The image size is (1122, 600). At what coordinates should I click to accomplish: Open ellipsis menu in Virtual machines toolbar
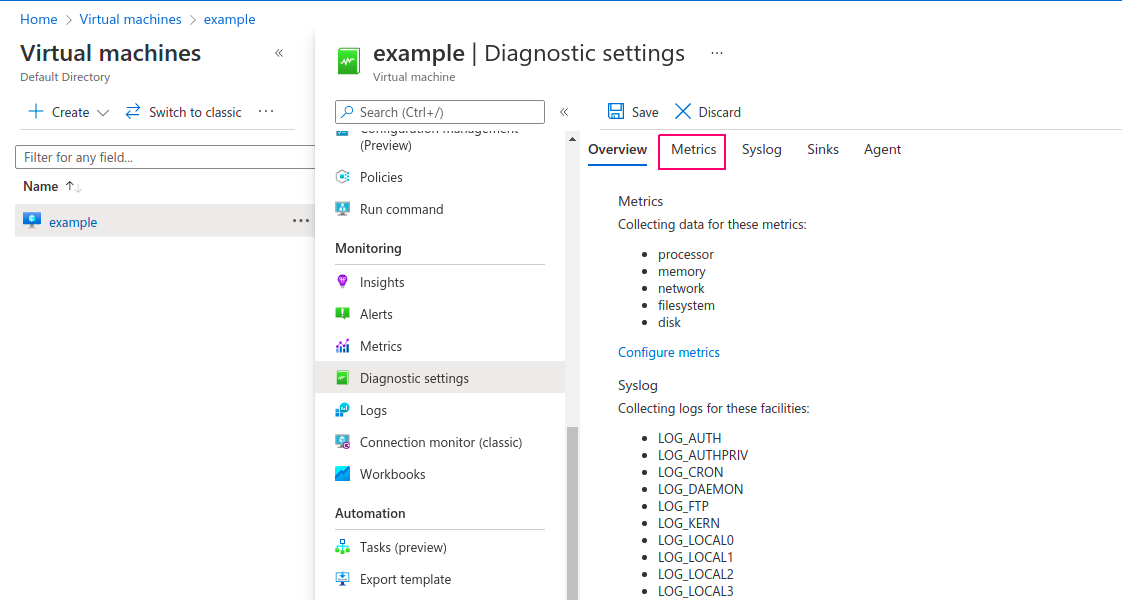(x=266, y=112)
